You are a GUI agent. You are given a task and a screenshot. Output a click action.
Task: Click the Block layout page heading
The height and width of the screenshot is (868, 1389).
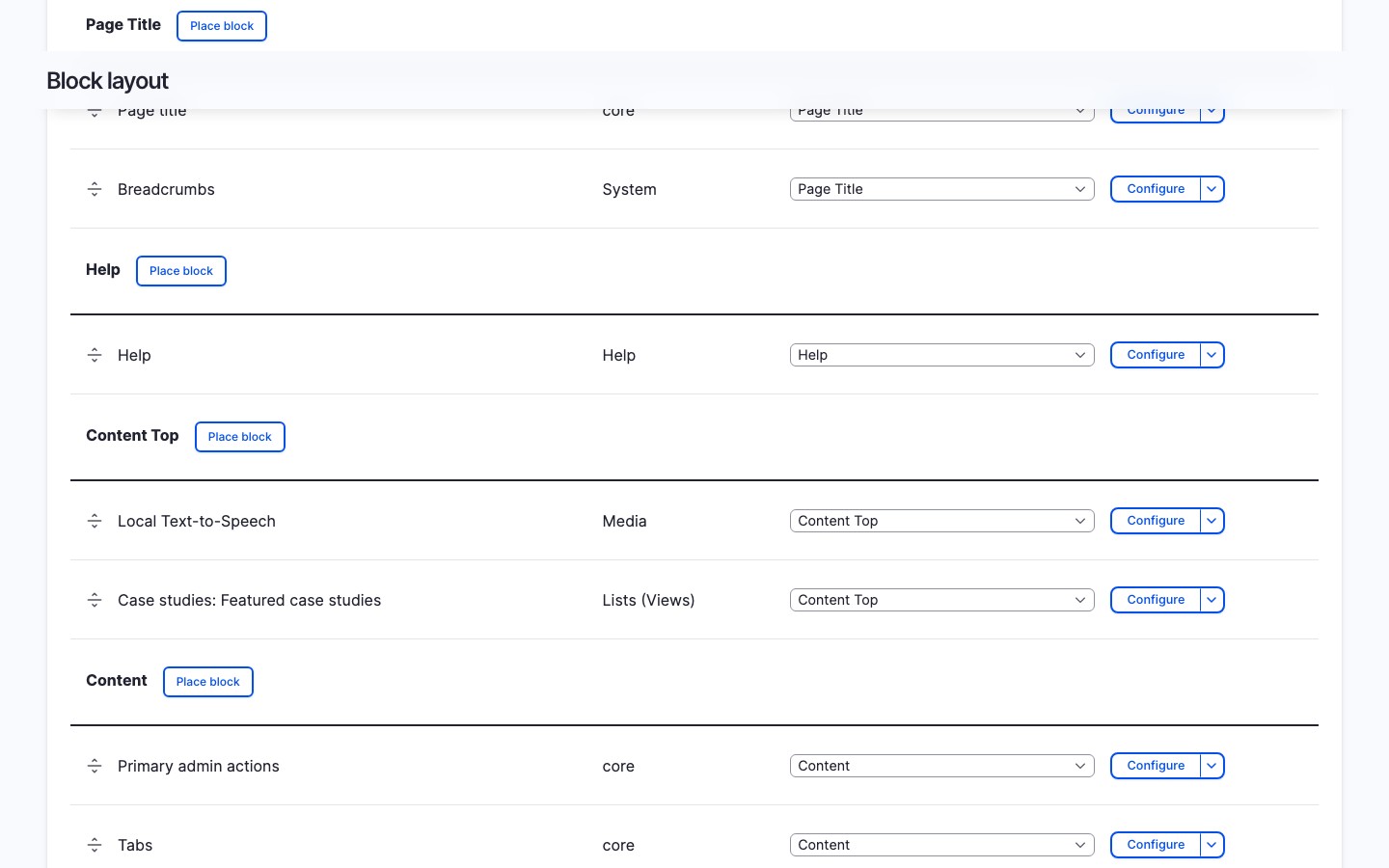(107, 81)
